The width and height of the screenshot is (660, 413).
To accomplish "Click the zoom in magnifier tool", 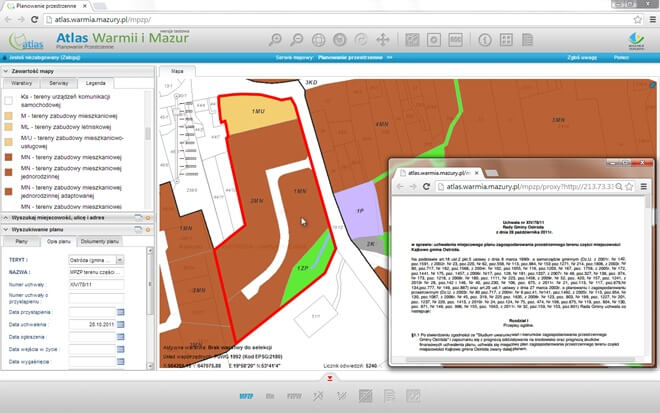I will coord(276,40).
